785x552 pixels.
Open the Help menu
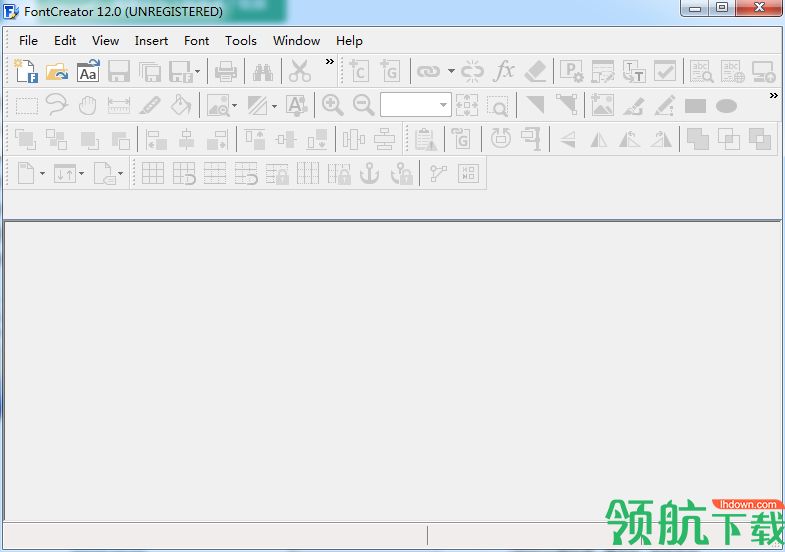[349, 41]
